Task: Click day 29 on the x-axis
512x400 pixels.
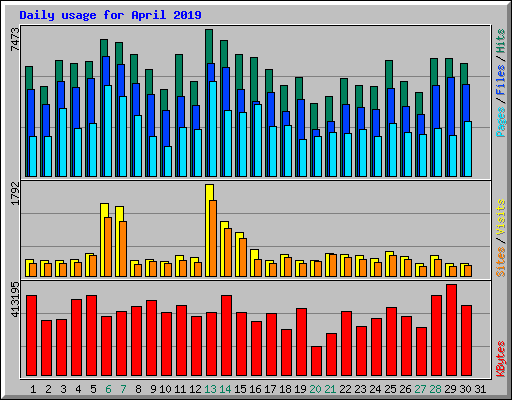Action: [x=450, y=389]
